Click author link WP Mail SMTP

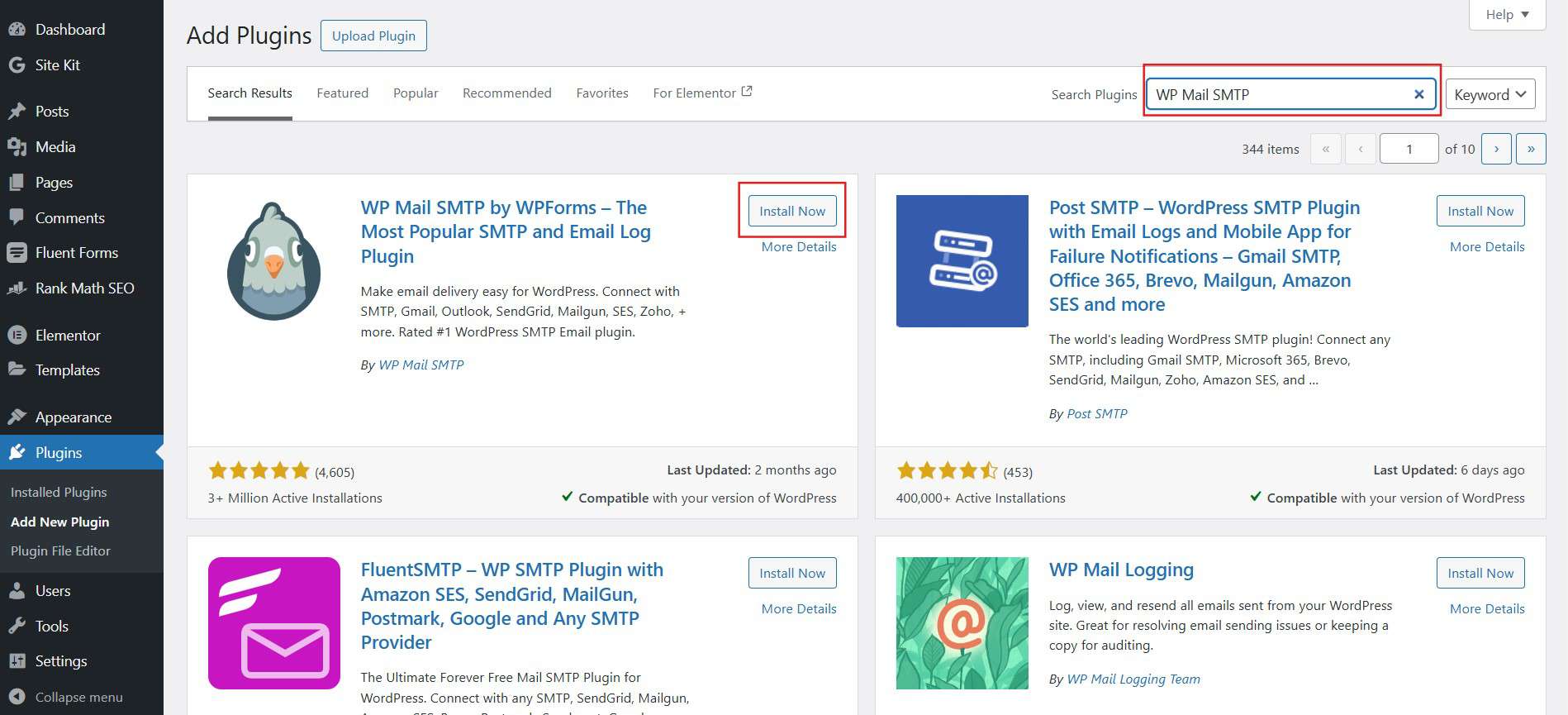pyautogui.click(x=421, y=365)
